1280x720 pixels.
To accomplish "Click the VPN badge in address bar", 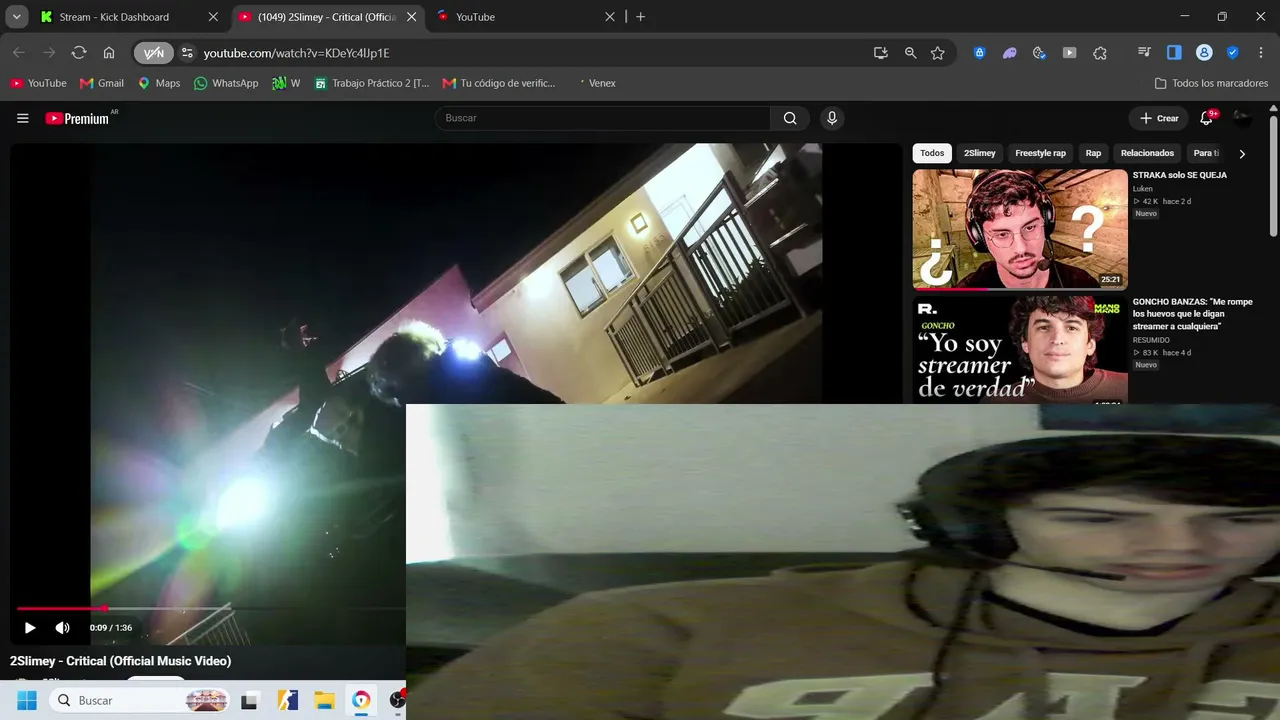I will point(153,53).
